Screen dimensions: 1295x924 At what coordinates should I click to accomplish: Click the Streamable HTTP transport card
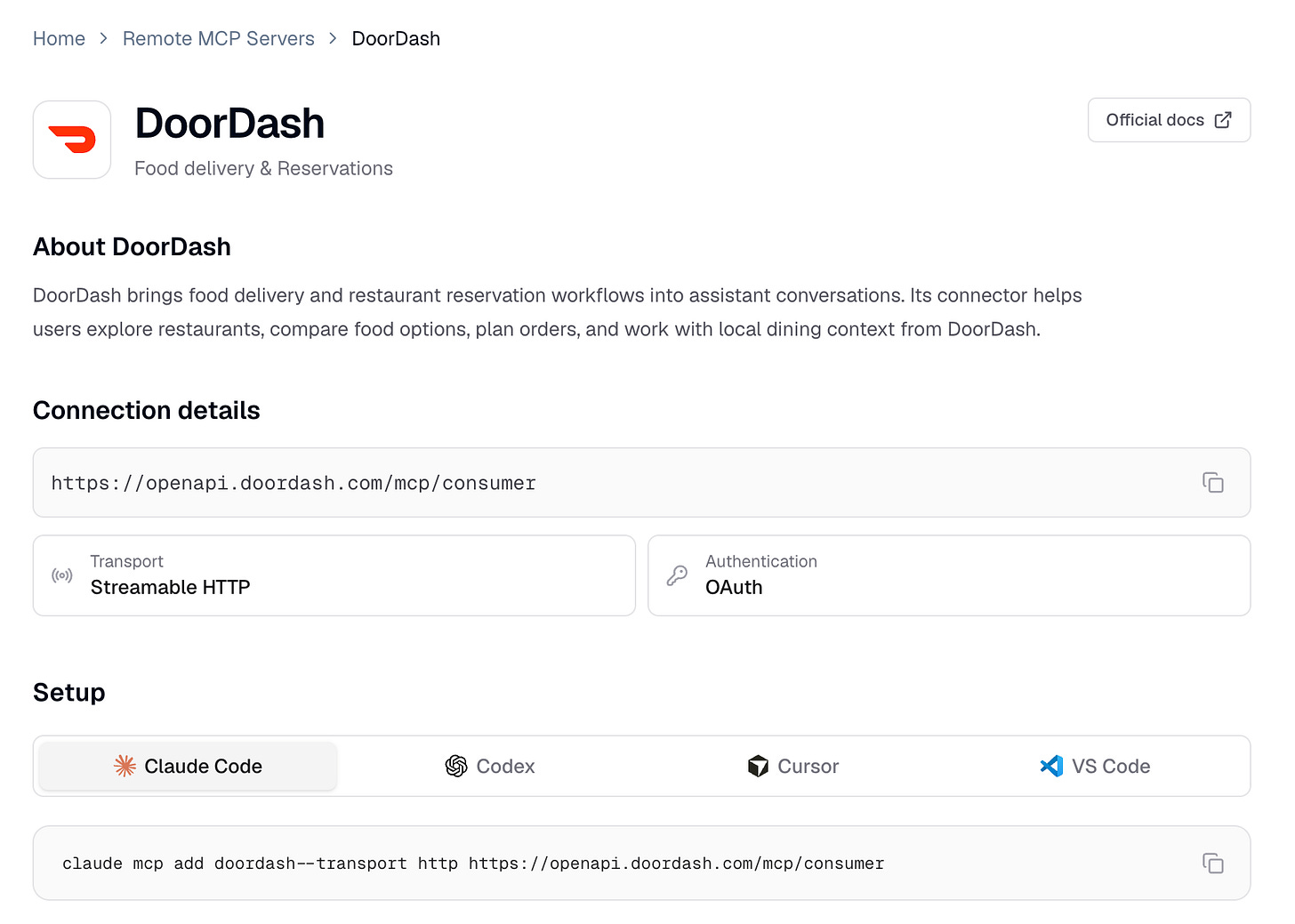(334, 575)
